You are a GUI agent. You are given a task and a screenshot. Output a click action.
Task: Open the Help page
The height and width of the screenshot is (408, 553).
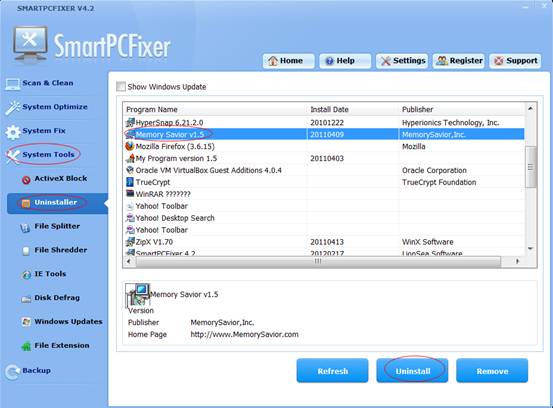[x=345, y=61]
